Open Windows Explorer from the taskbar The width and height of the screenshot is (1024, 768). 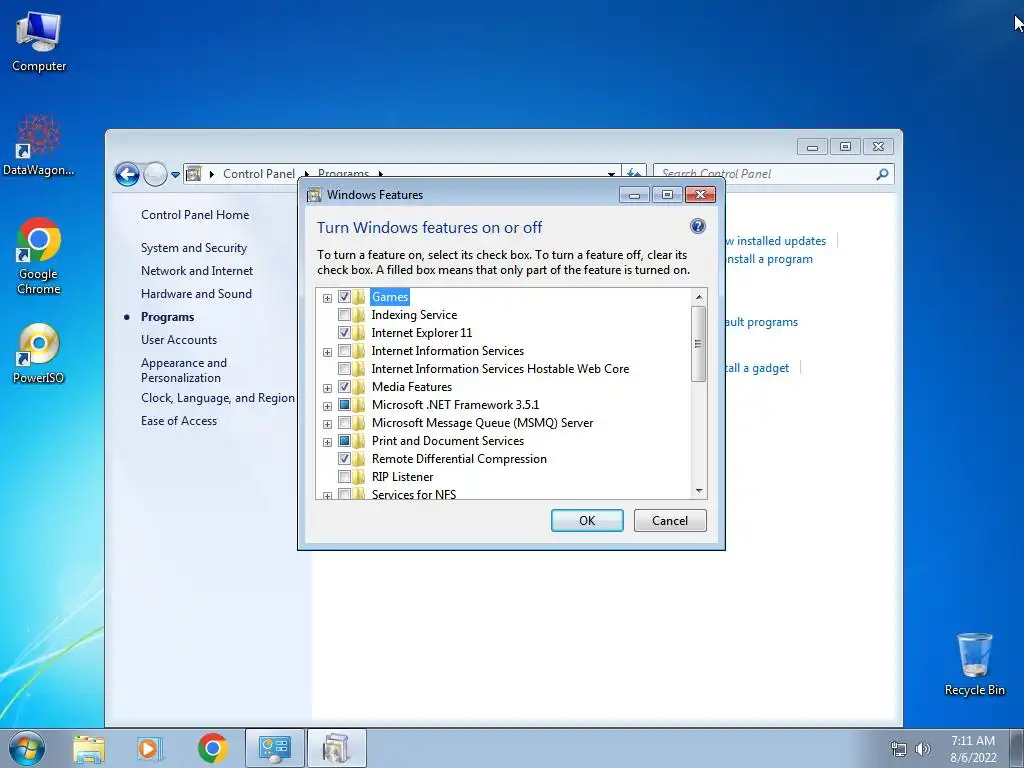tap(89, 749)
